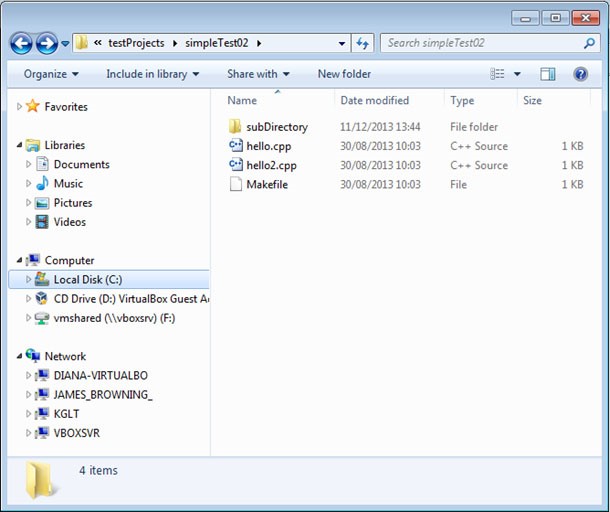610x512 pixels.
Task: Open the Share with dropdown
Action: [258, 74]
